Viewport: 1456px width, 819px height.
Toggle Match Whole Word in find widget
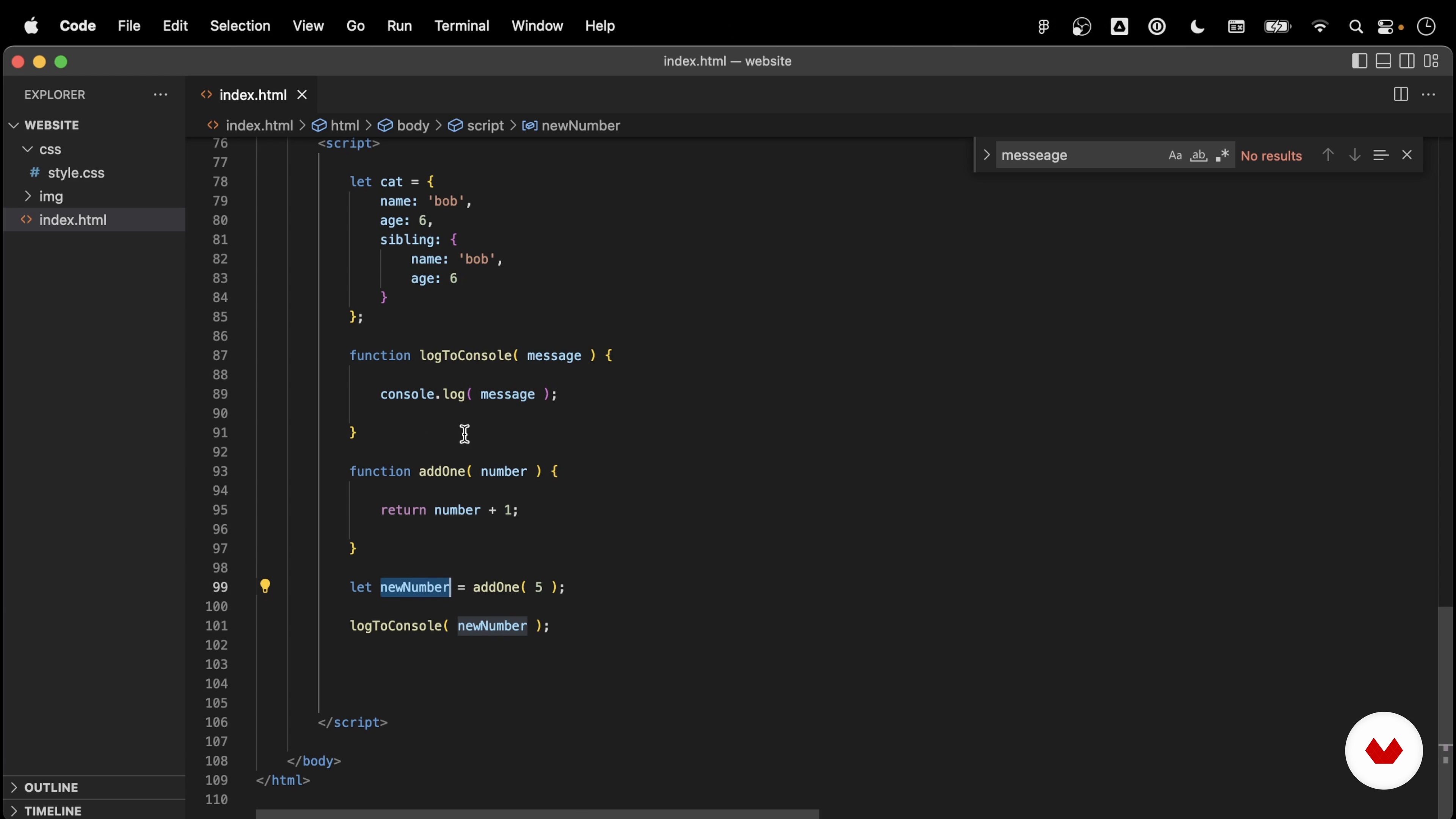(x=1198, y=155)
